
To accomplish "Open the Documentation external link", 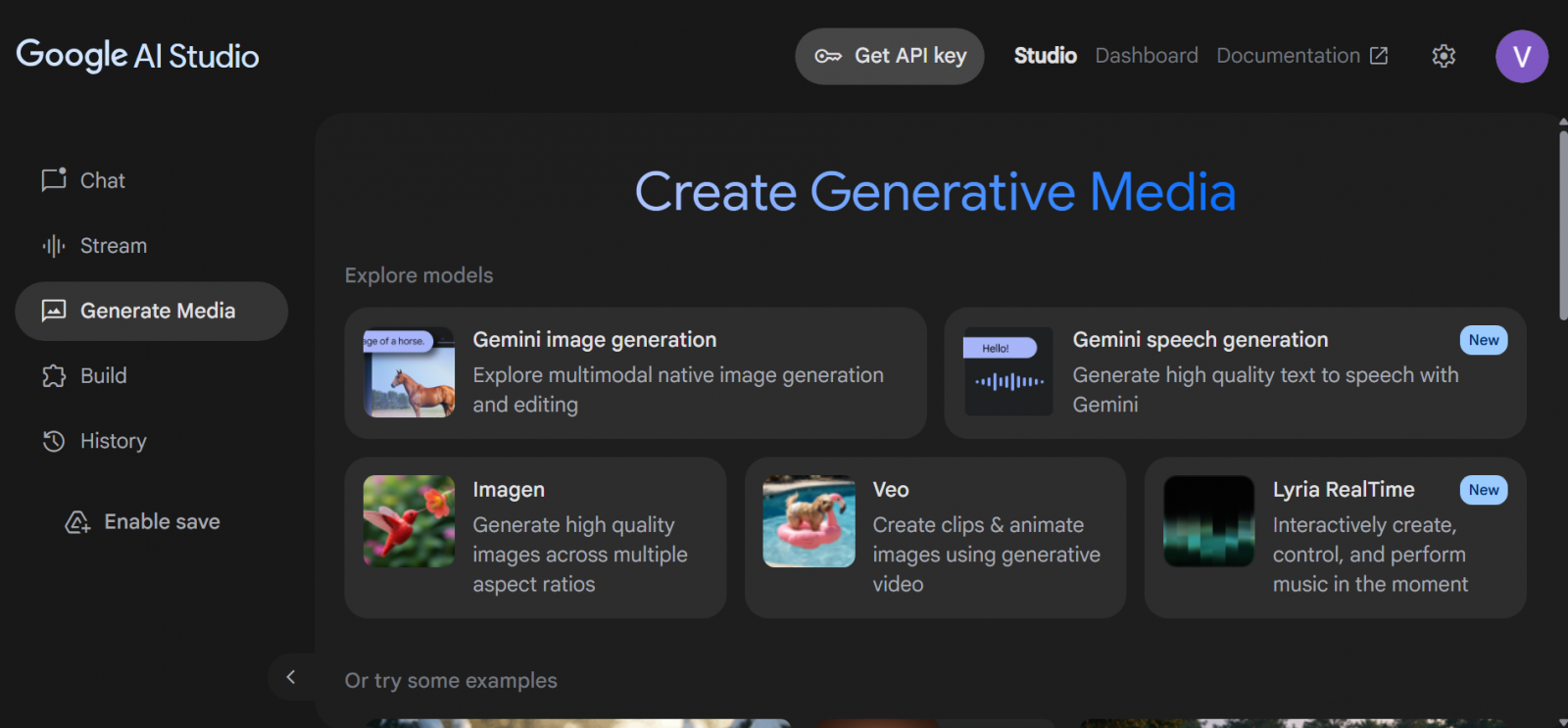I will pyautogui.click(x=1301, y=56).
